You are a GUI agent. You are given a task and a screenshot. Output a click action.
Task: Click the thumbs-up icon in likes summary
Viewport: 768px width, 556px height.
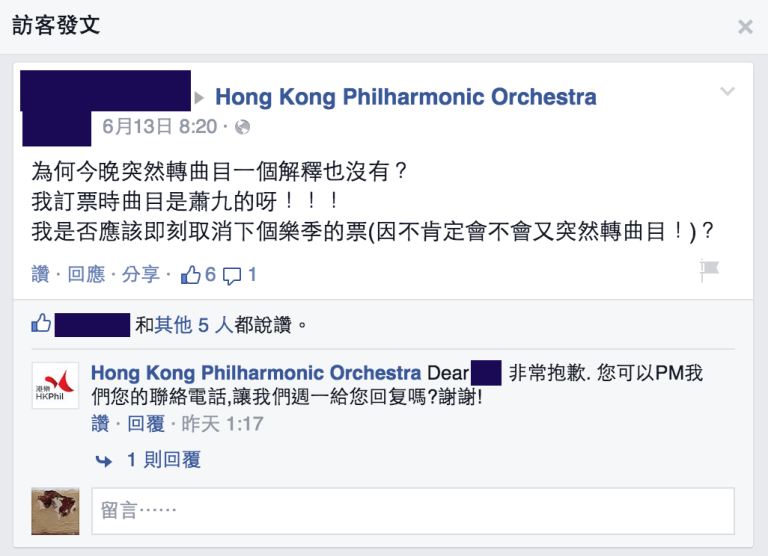(x=41, y=323)
